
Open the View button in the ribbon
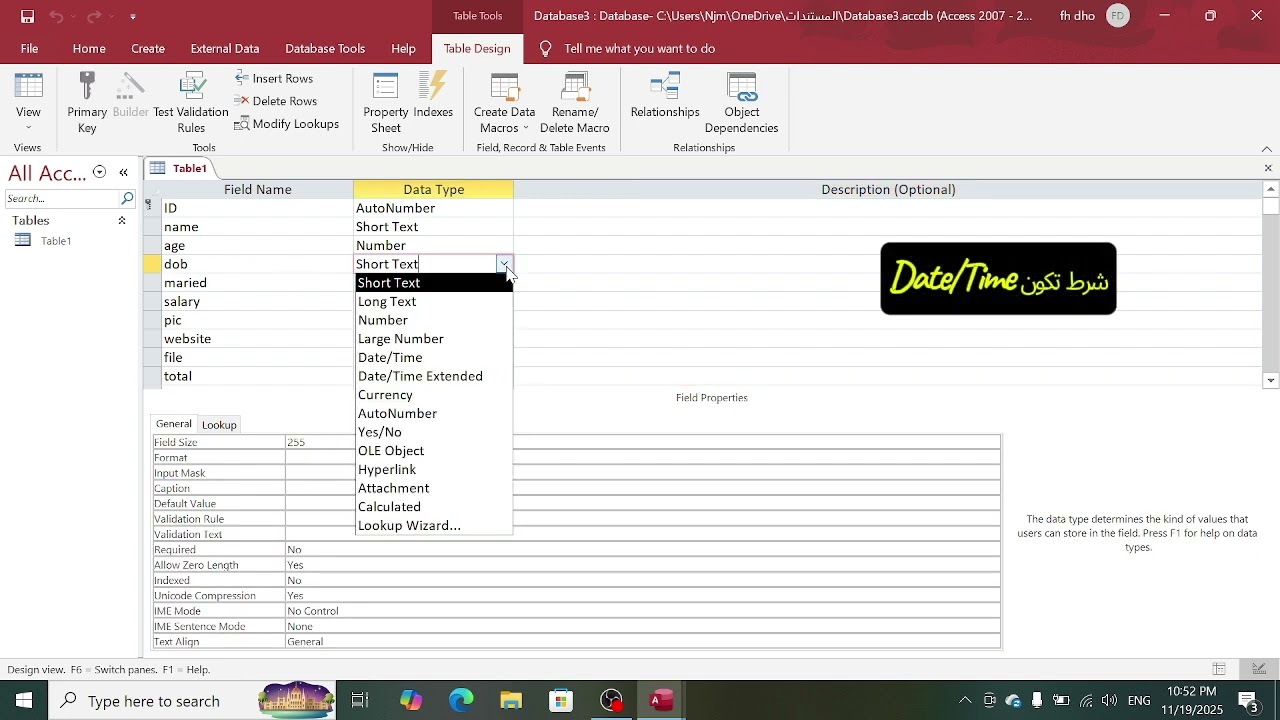(x=28, y=103)
